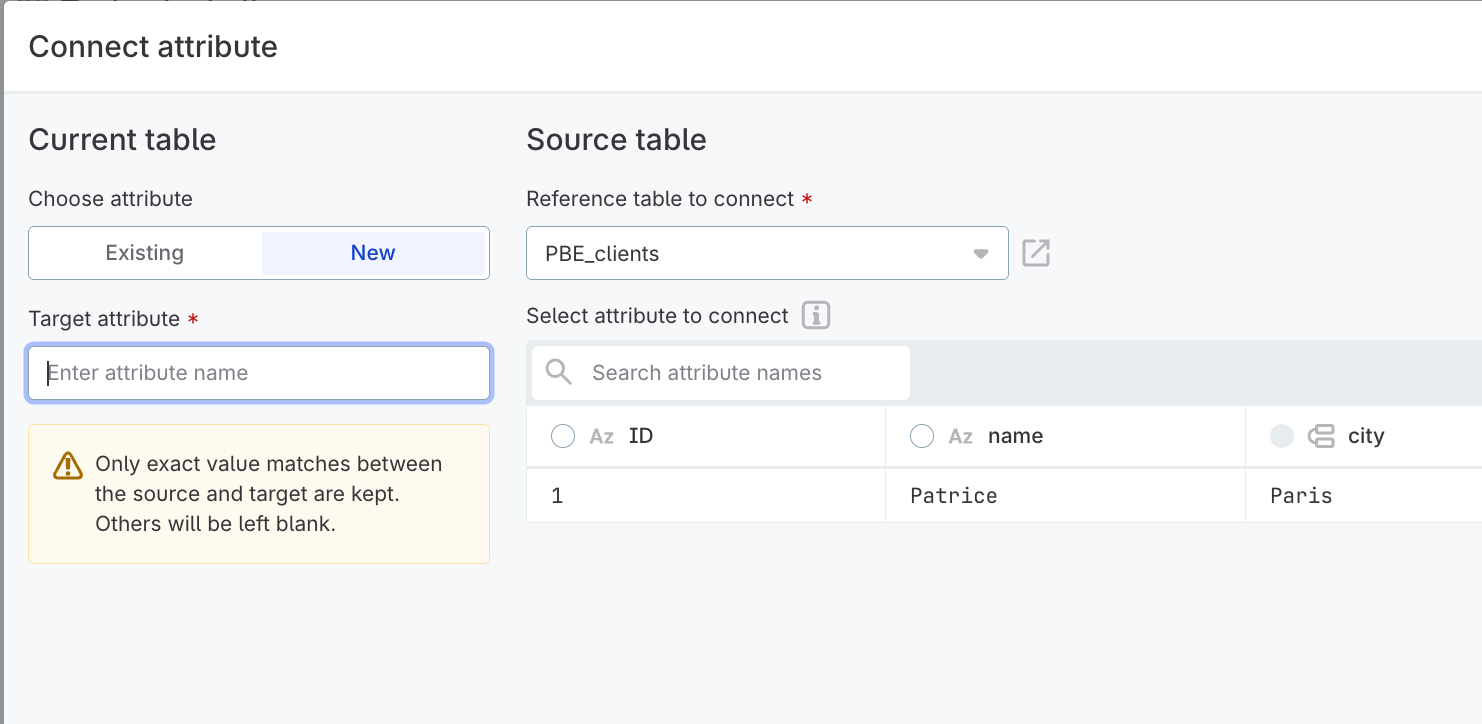Image resolution: width=1482 pixels, height=724 pixels.
Task: Switch to the Existing attribute tab
Action: tap(144, 253)
